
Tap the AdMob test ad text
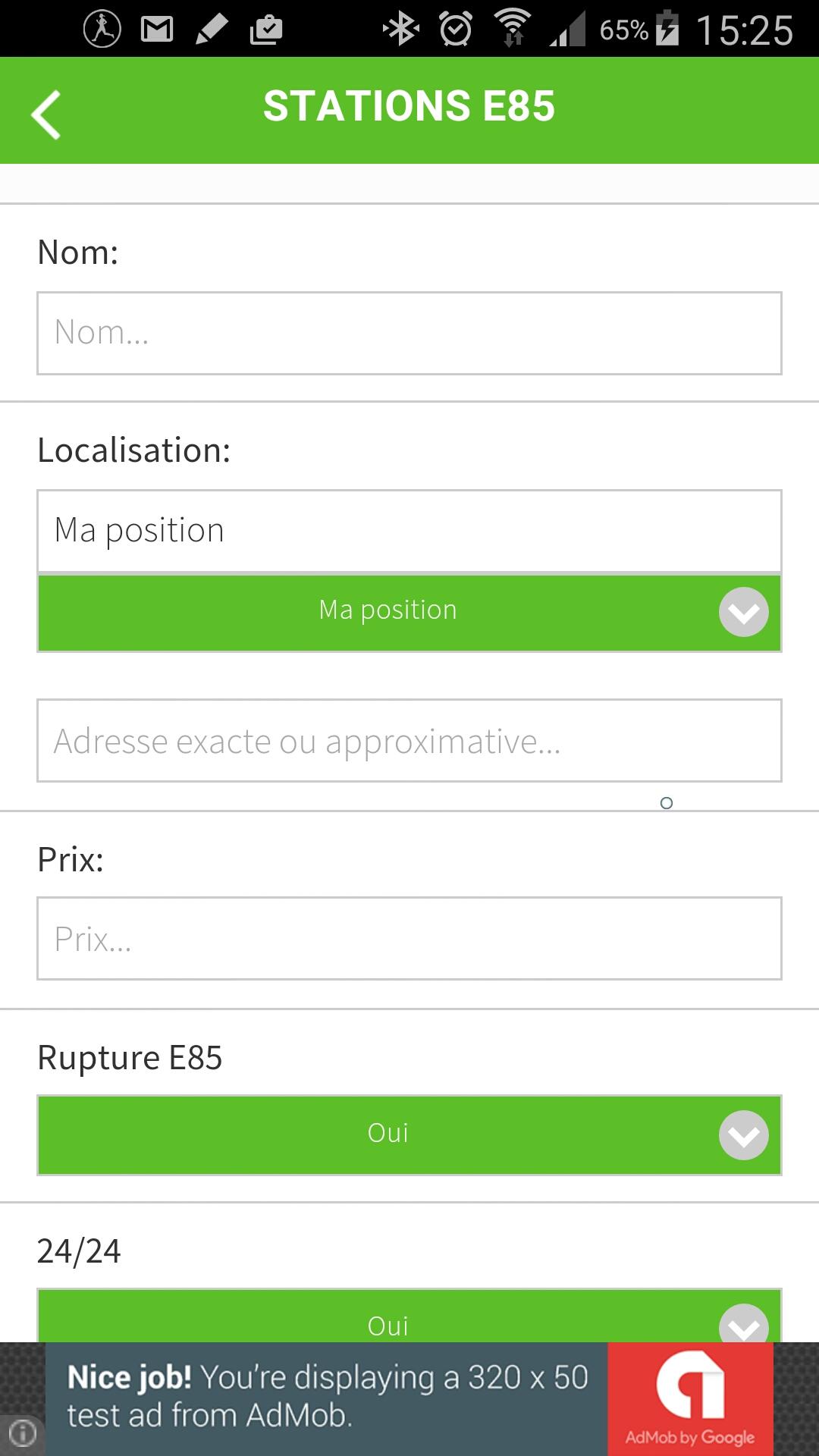326,1397
